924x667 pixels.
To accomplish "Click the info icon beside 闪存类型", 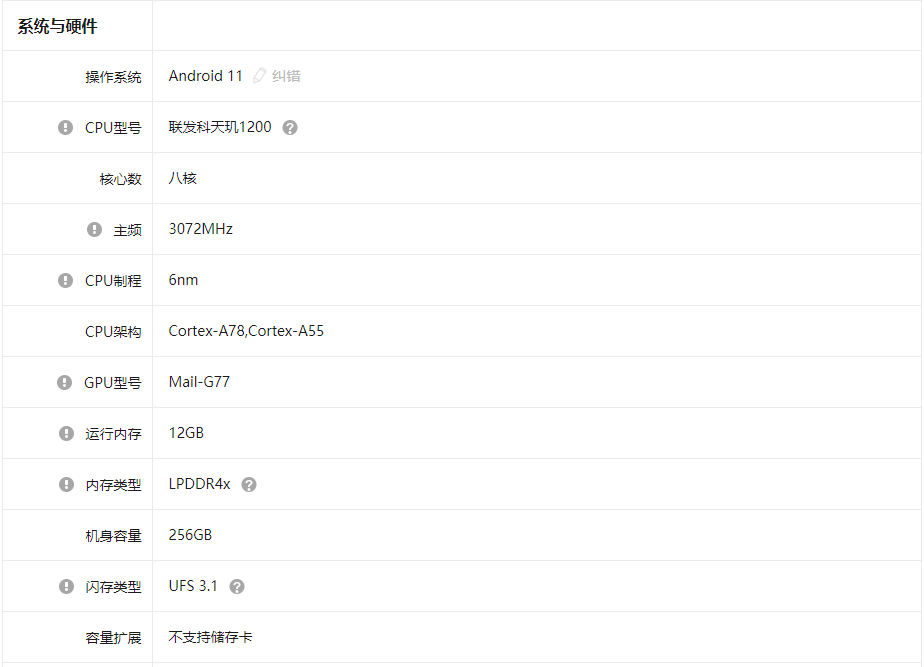I will click(64, 586).
